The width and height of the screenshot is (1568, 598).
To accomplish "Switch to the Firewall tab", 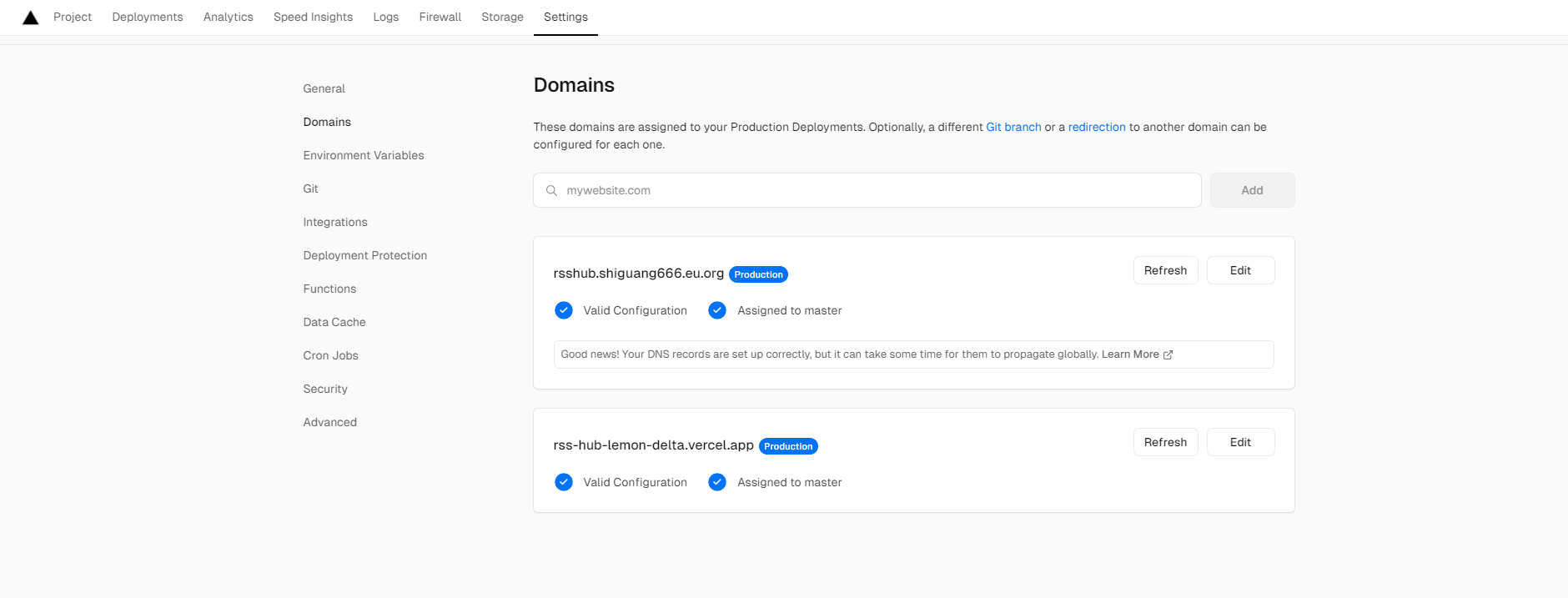I will point(440,17).
